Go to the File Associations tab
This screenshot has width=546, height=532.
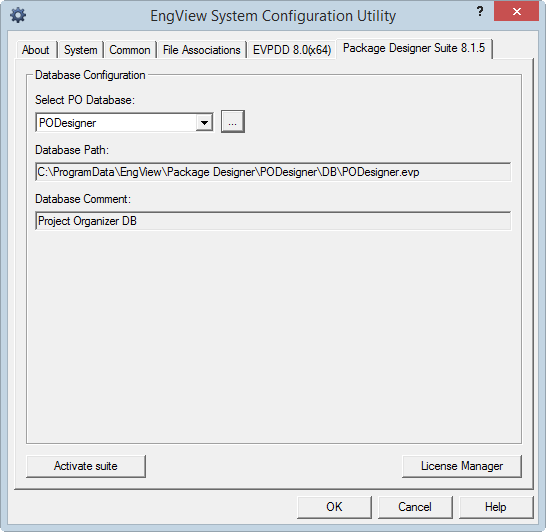(202, 50)
